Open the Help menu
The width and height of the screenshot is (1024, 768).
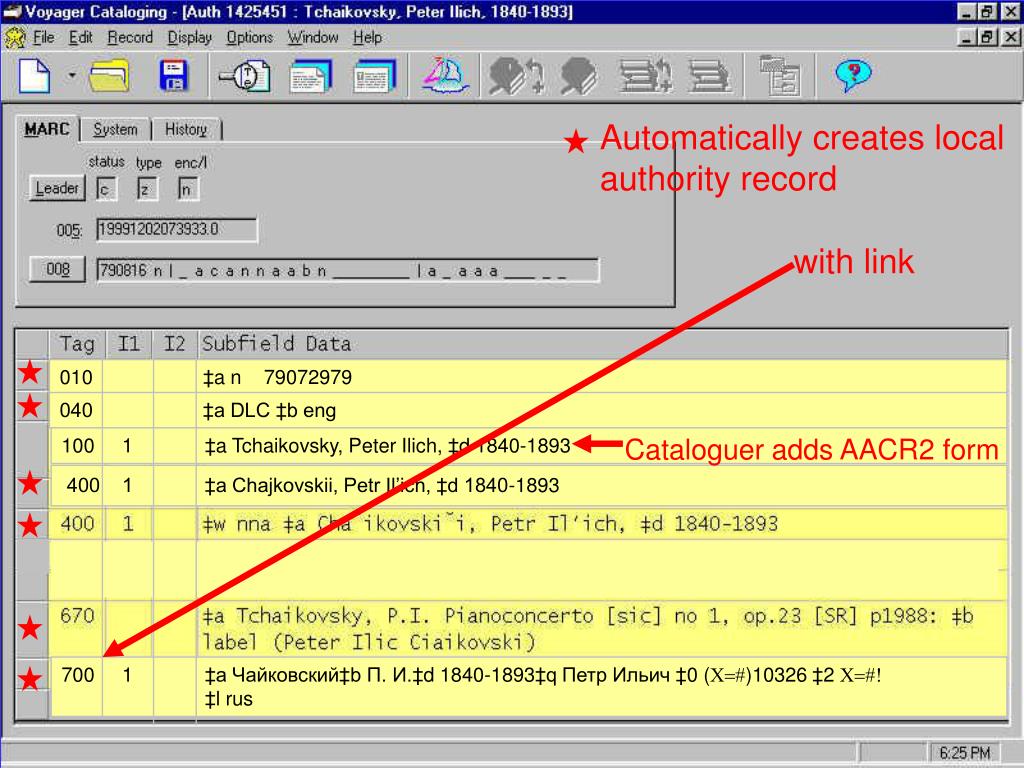click(x=367, y=38)
